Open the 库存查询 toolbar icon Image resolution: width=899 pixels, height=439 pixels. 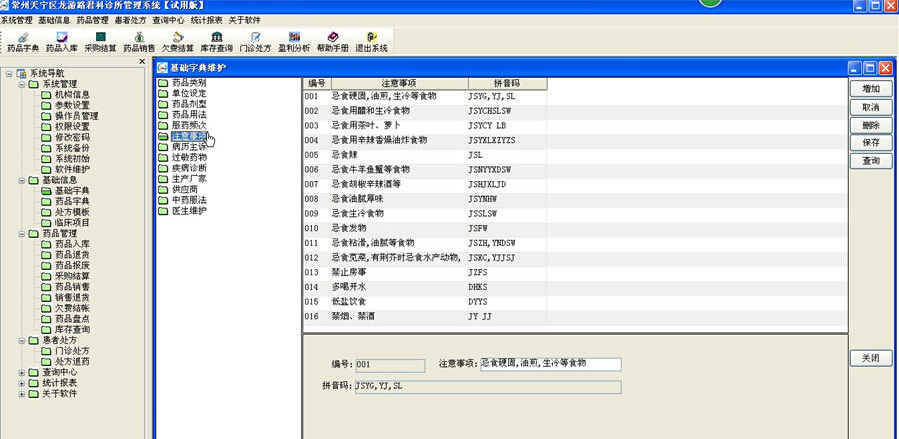pyautogui.click(x=217, y=42)
